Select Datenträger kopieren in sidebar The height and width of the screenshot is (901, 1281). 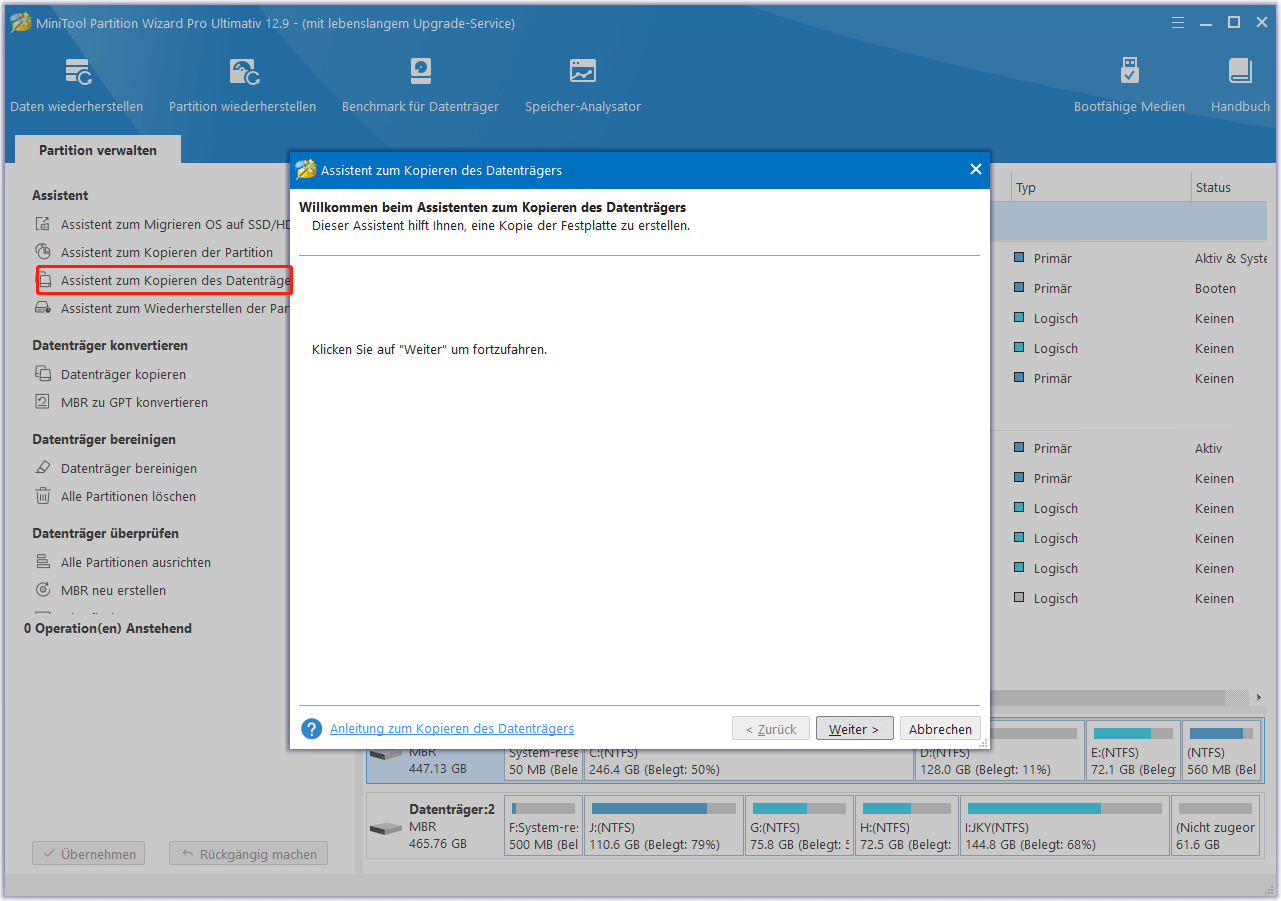(x=123, y=374)
